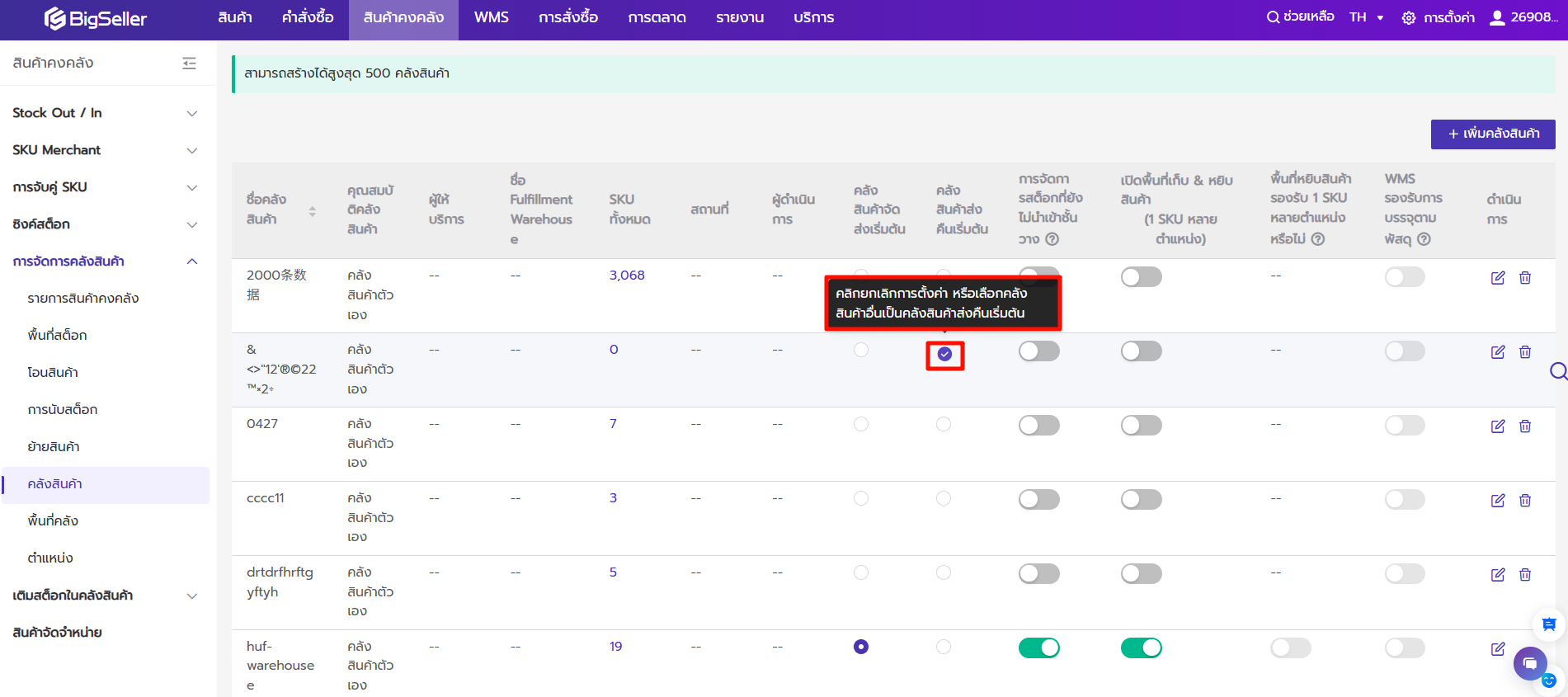Edit the drtdrfhrftgyftyh warehouse
Viewport: 1568px width, 697px height.
pos(1498,575)
